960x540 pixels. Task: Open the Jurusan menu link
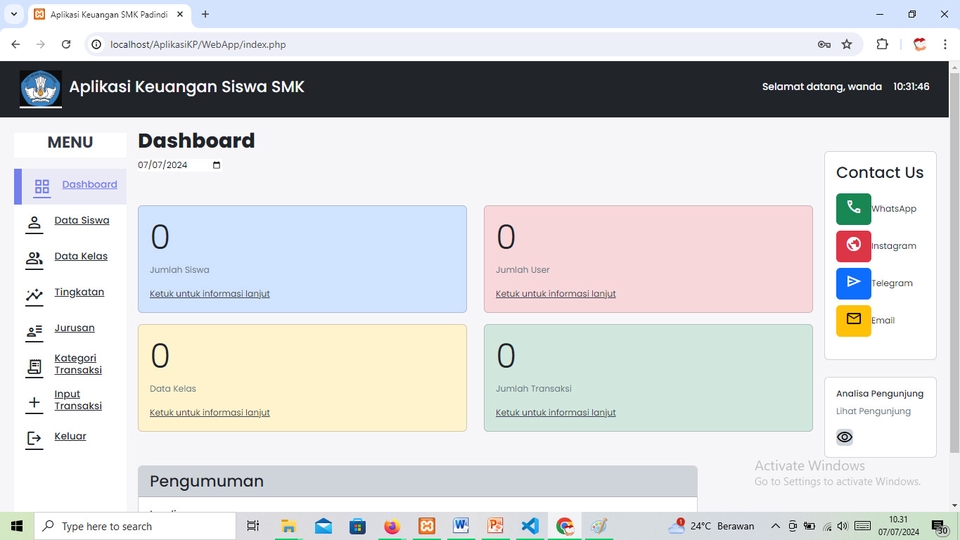[x=74, y=328]
